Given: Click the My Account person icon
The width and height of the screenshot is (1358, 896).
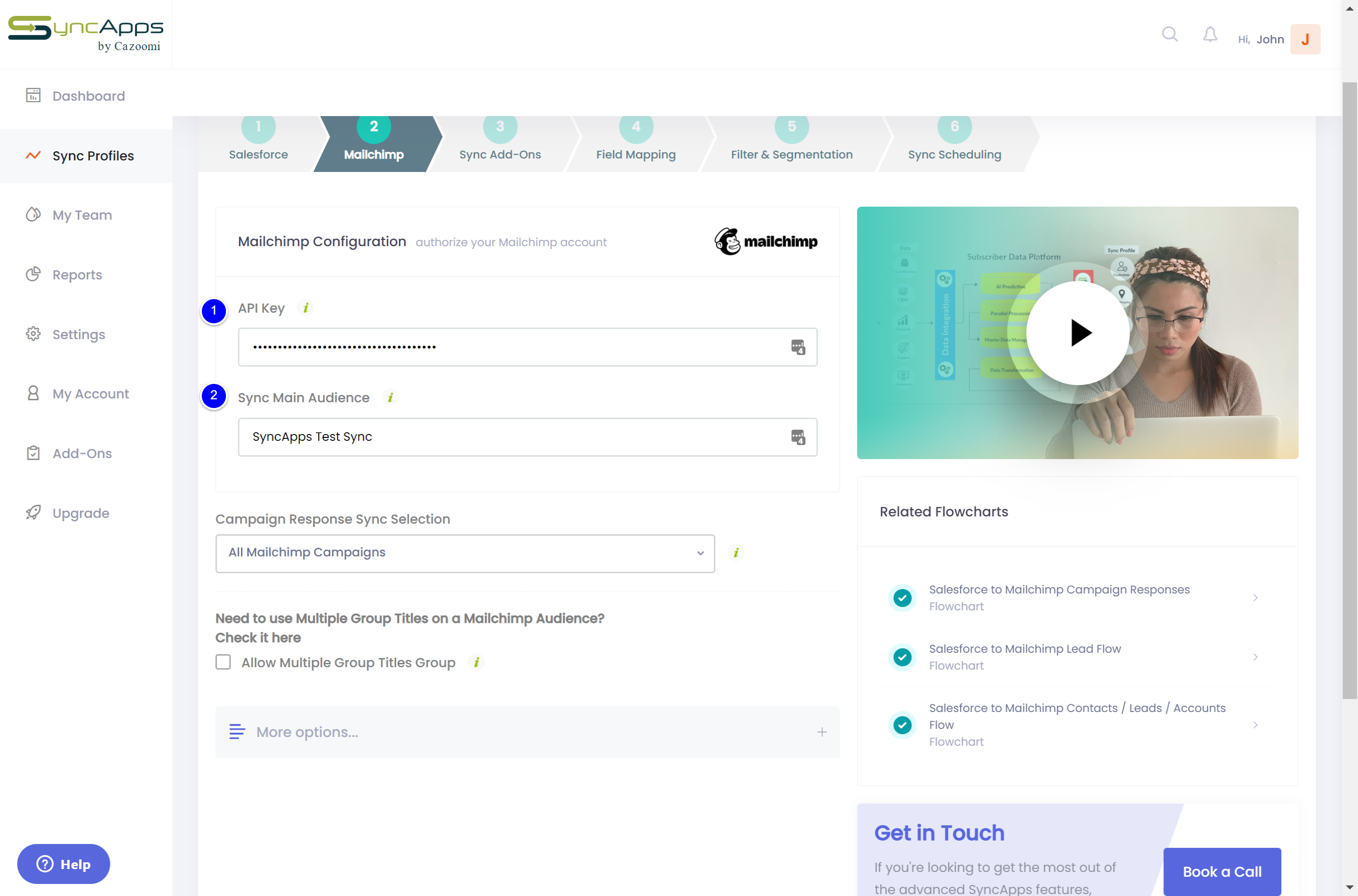Looking at the screenshot, I should coord(33,393).
